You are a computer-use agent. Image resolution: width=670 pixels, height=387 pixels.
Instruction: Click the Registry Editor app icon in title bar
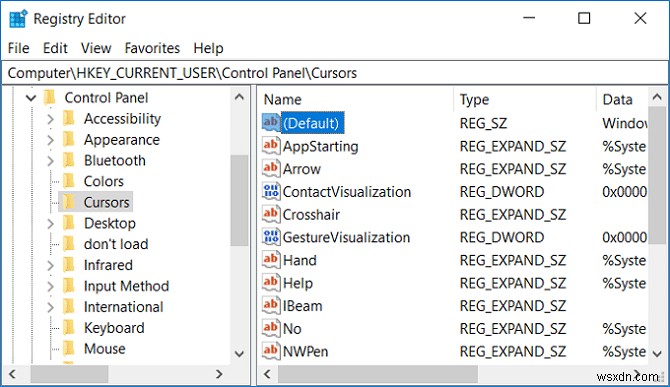pyautogui.click(x=18, y=19)
